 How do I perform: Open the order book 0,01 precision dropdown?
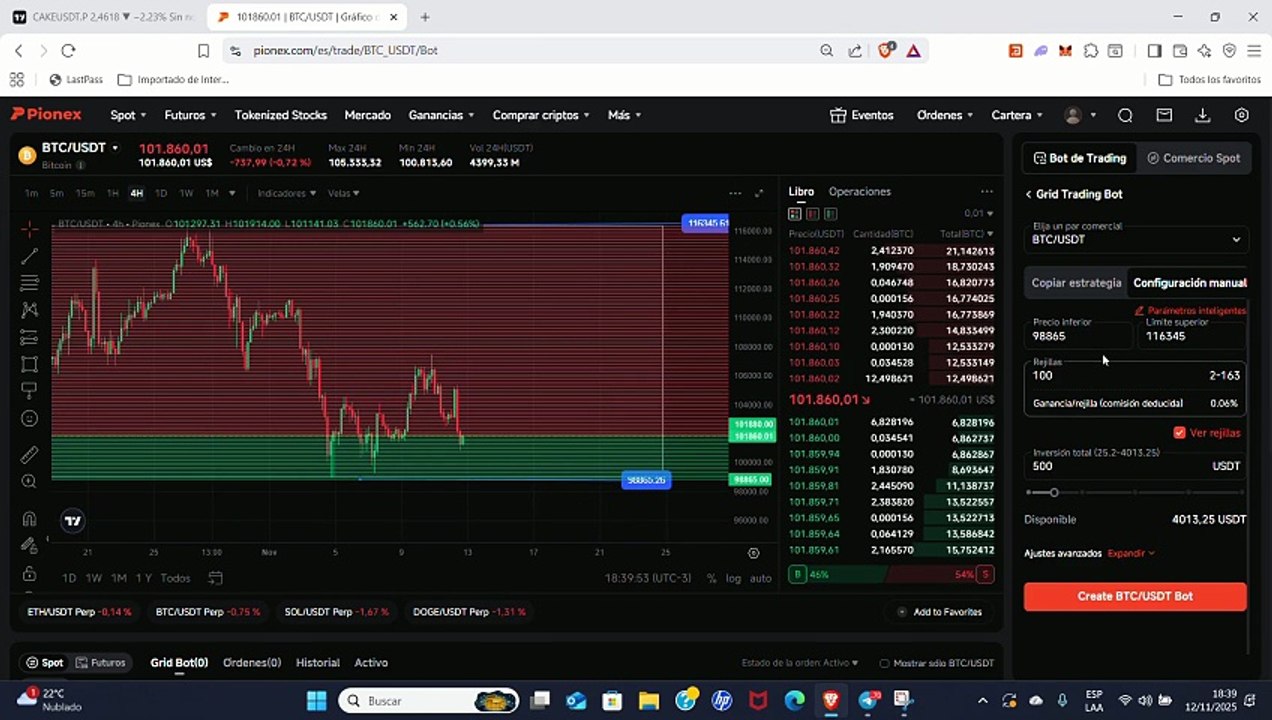[x=979, y=213]
